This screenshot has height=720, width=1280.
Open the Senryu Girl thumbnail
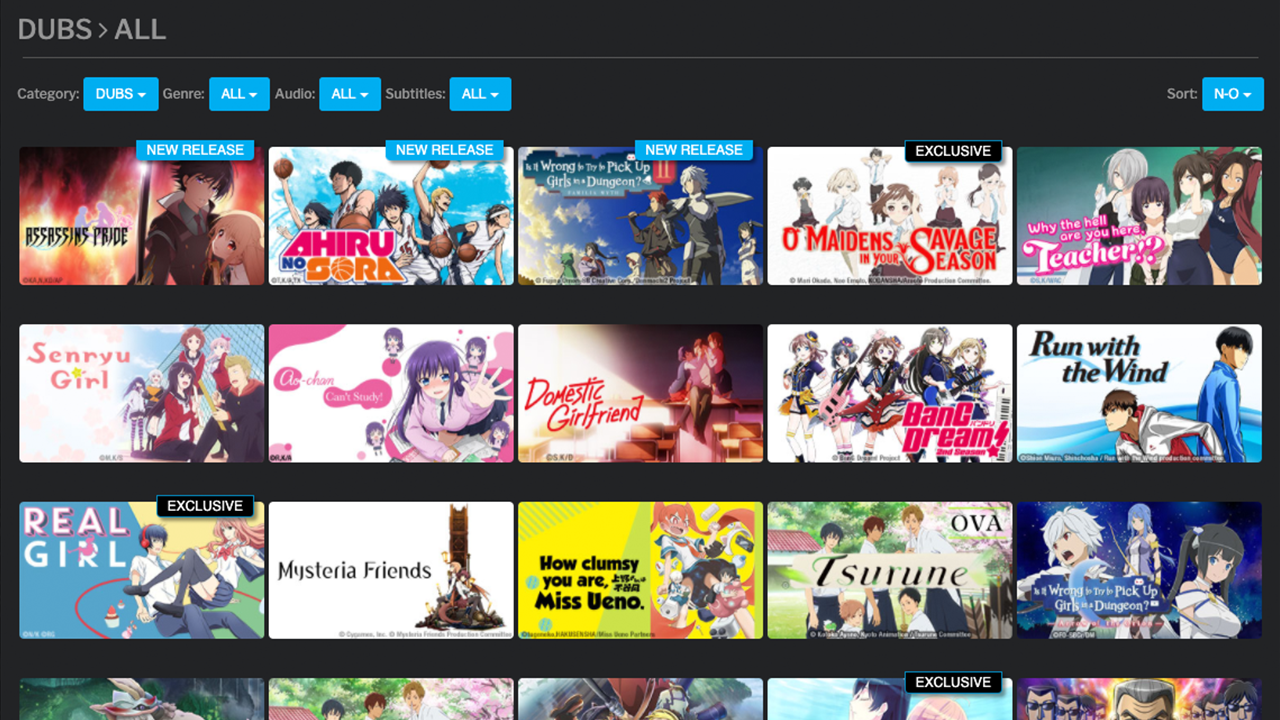click(142, 393)
